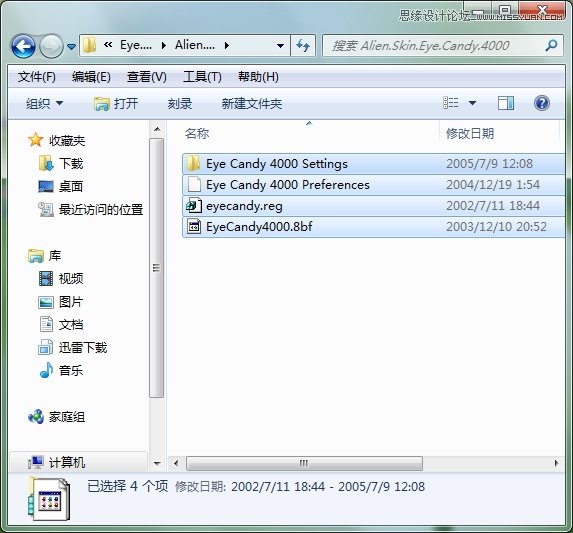The image size is (573, 533).
Task: Sort by 修改日期 column header
Action: 470,134
